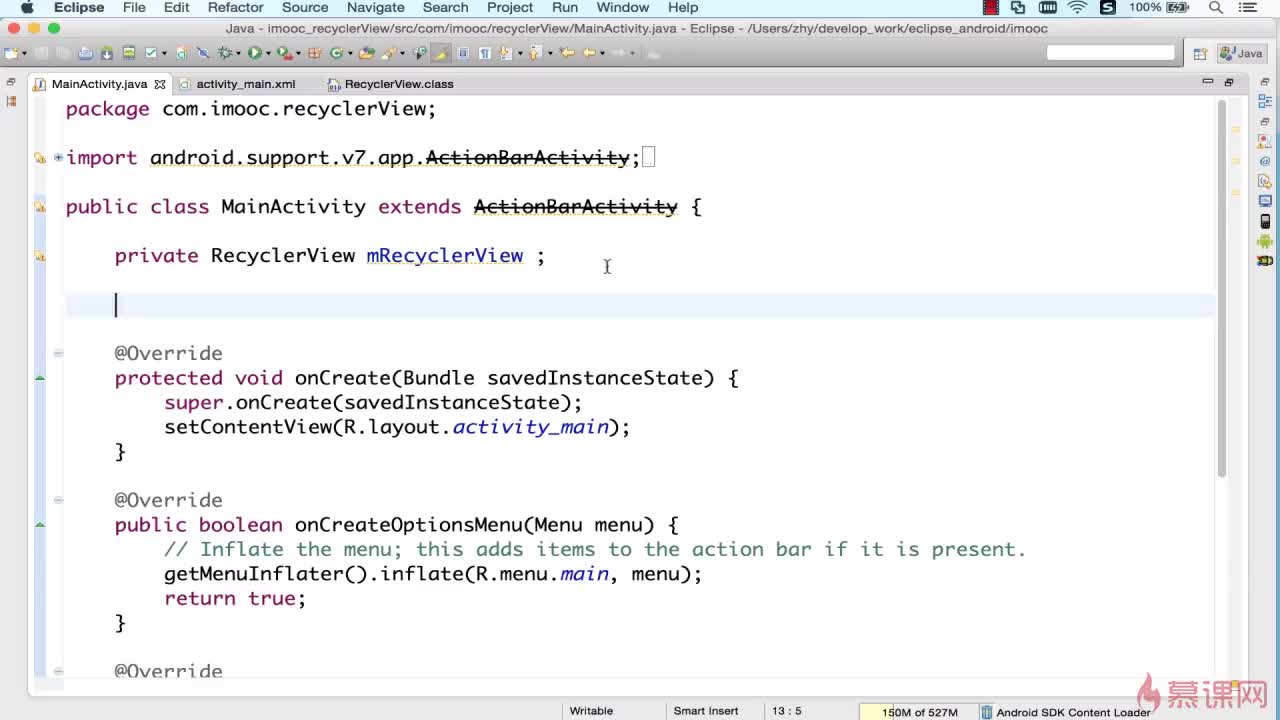Viewport: 1280px width, 720px height.
Task: Open the Outline view from right trim
Action: coord(1265,101)
